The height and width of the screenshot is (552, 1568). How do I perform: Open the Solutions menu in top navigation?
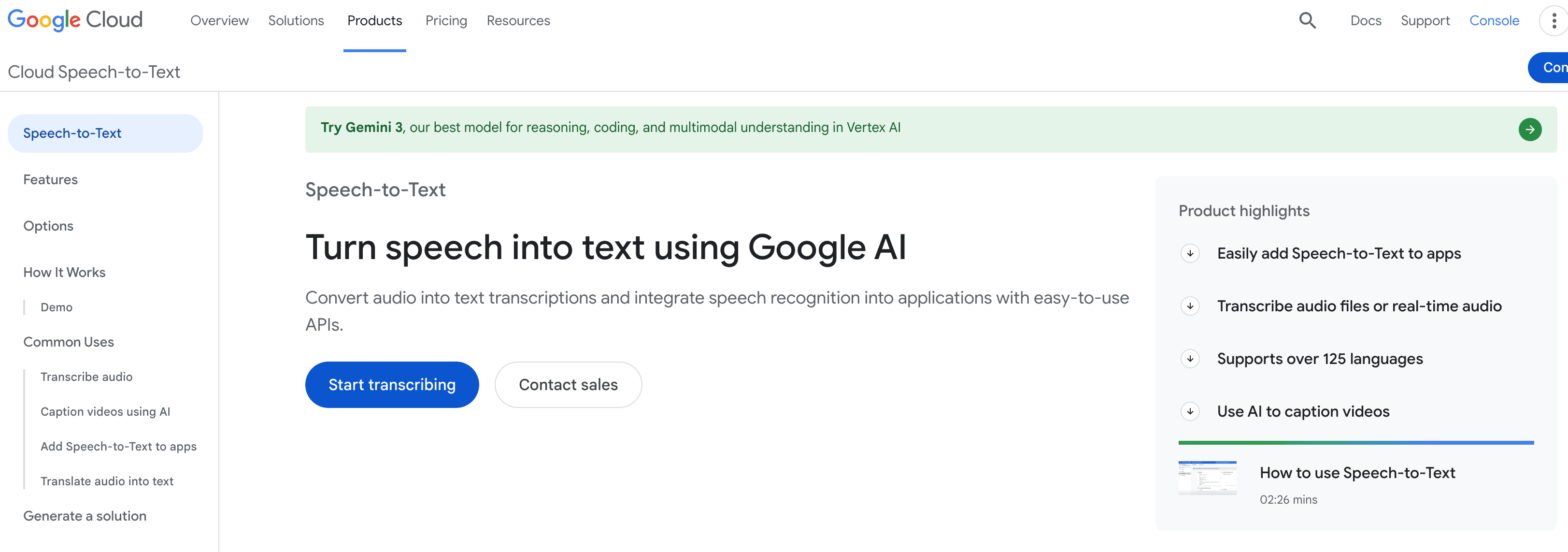296,21
